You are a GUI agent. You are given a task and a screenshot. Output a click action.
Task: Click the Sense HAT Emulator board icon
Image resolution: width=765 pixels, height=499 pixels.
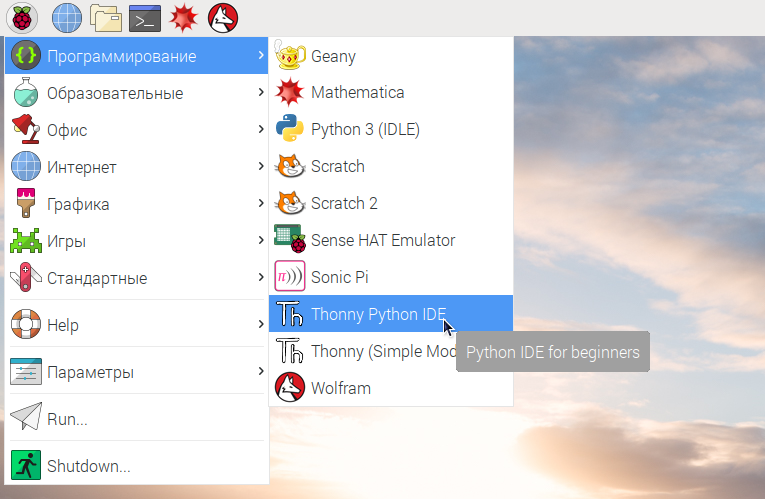click(x=290, y=239)
